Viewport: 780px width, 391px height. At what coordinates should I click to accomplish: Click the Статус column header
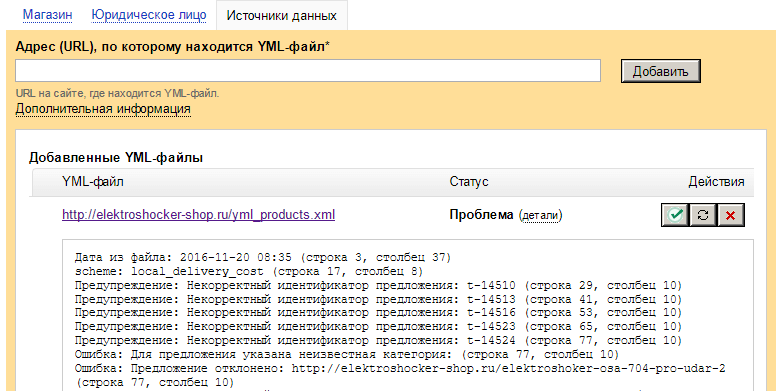click(x=469, y=182)
